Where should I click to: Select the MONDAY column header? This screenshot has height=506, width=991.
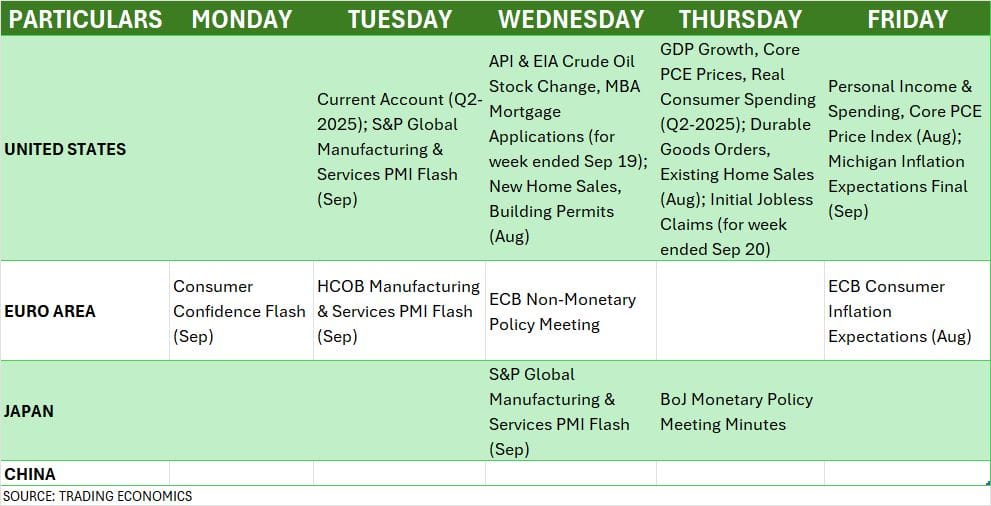(x=241, y=19)
